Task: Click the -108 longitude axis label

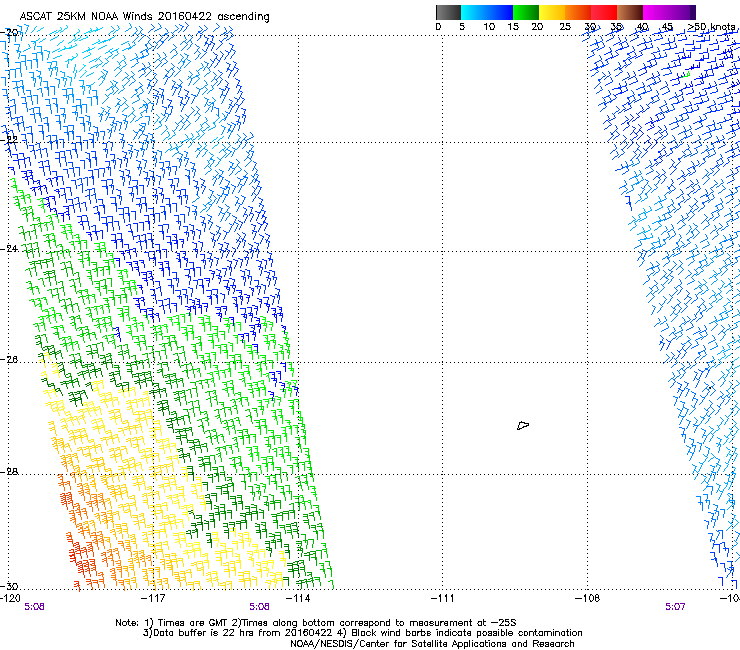Action: 588,599
